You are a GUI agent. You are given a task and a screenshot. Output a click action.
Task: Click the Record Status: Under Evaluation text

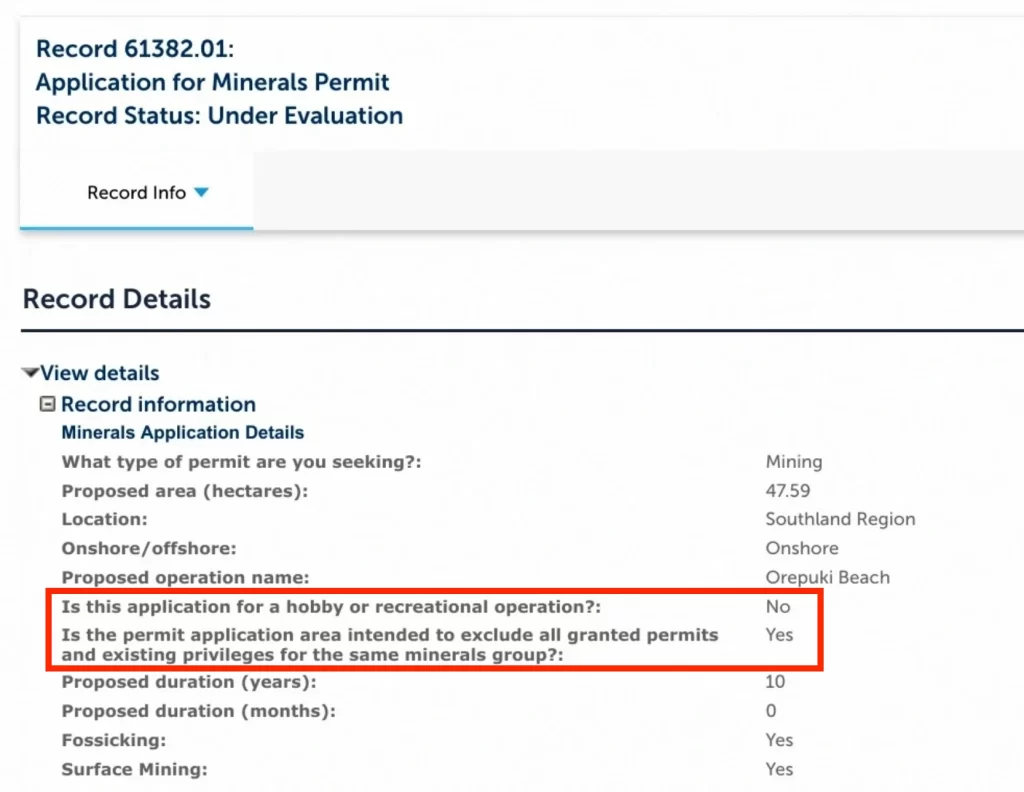click(x=219, y=116)
